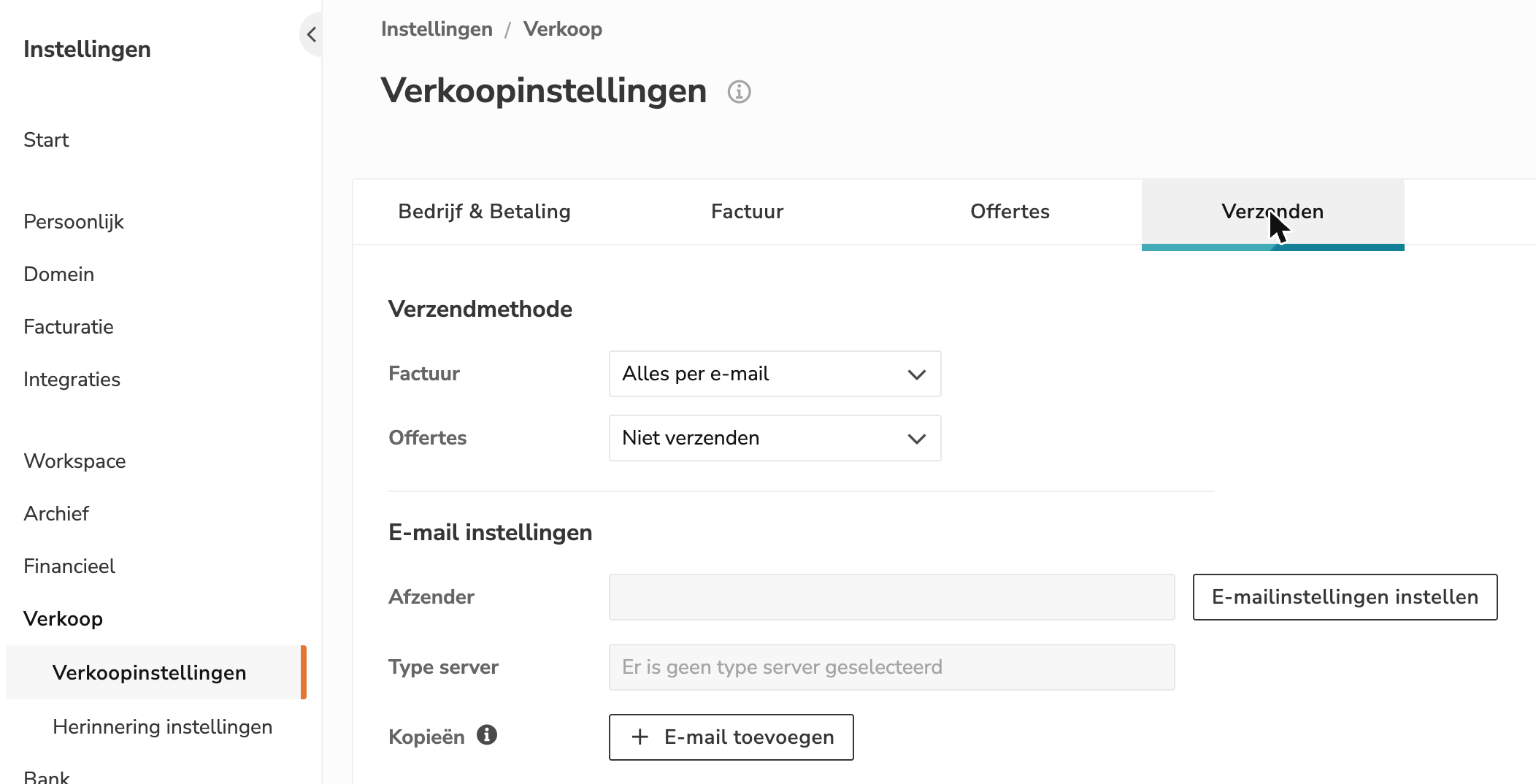Click the Type server field

(892, 667)
